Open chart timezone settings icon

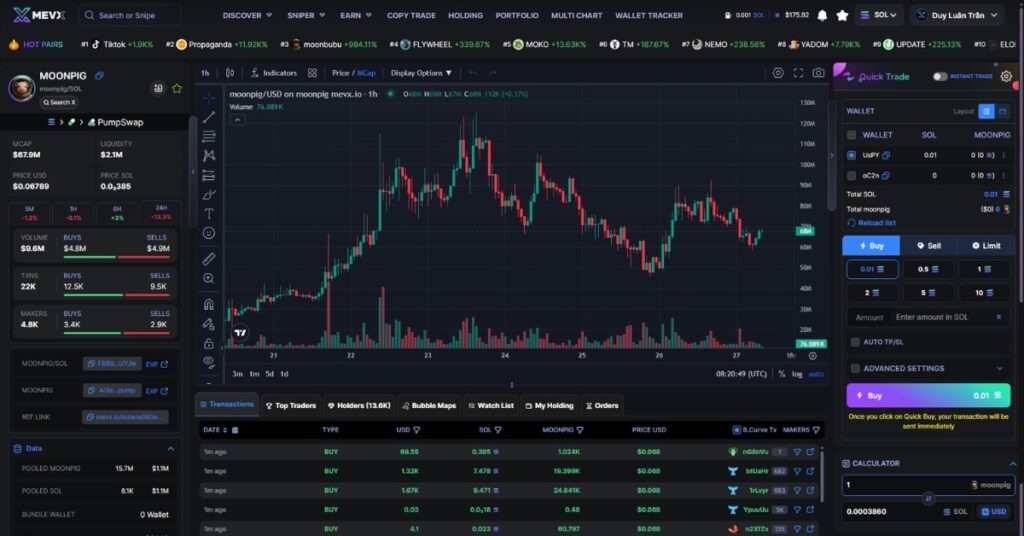(x=812, y=356)
